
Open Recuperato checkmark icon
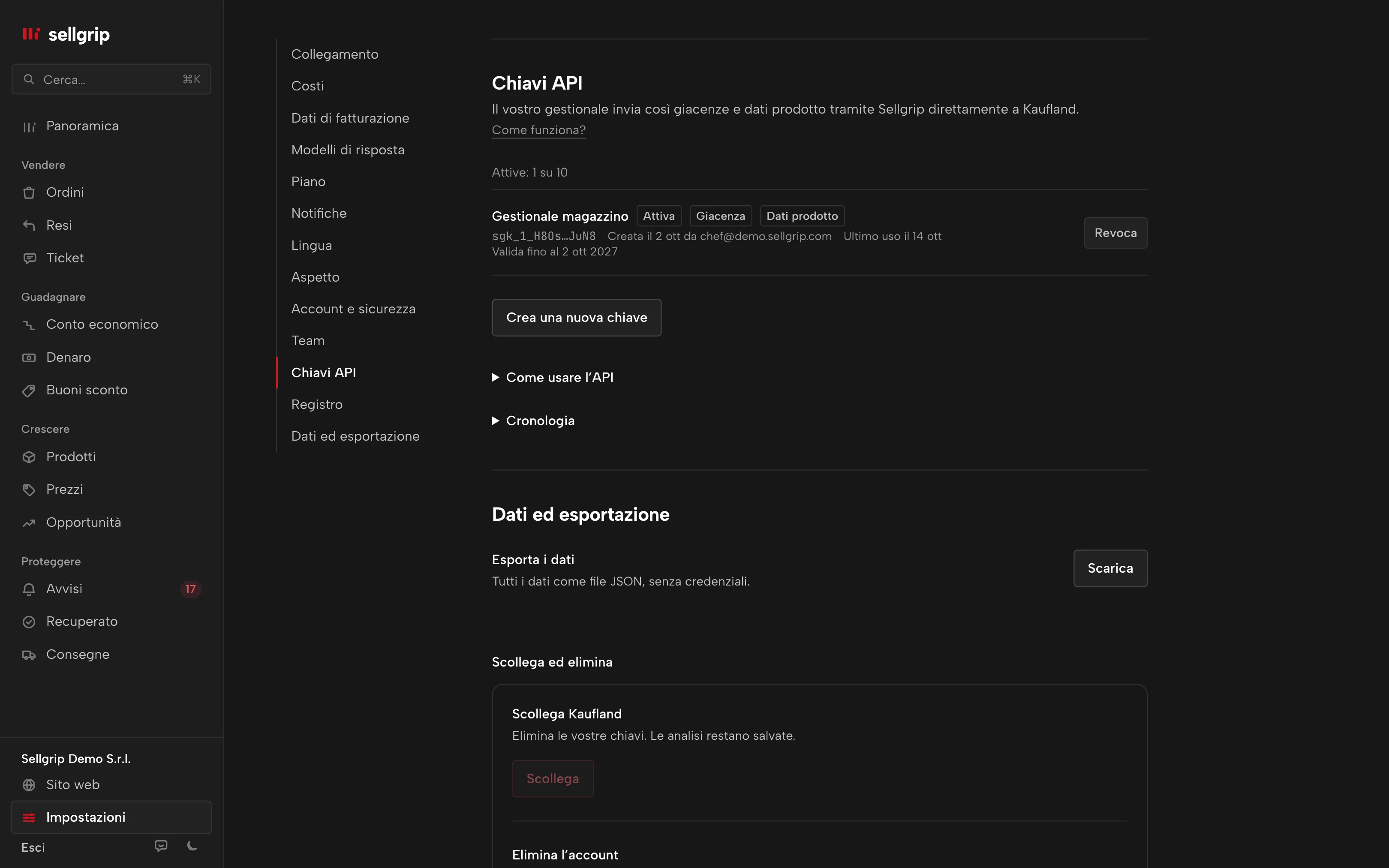(29, 622)
